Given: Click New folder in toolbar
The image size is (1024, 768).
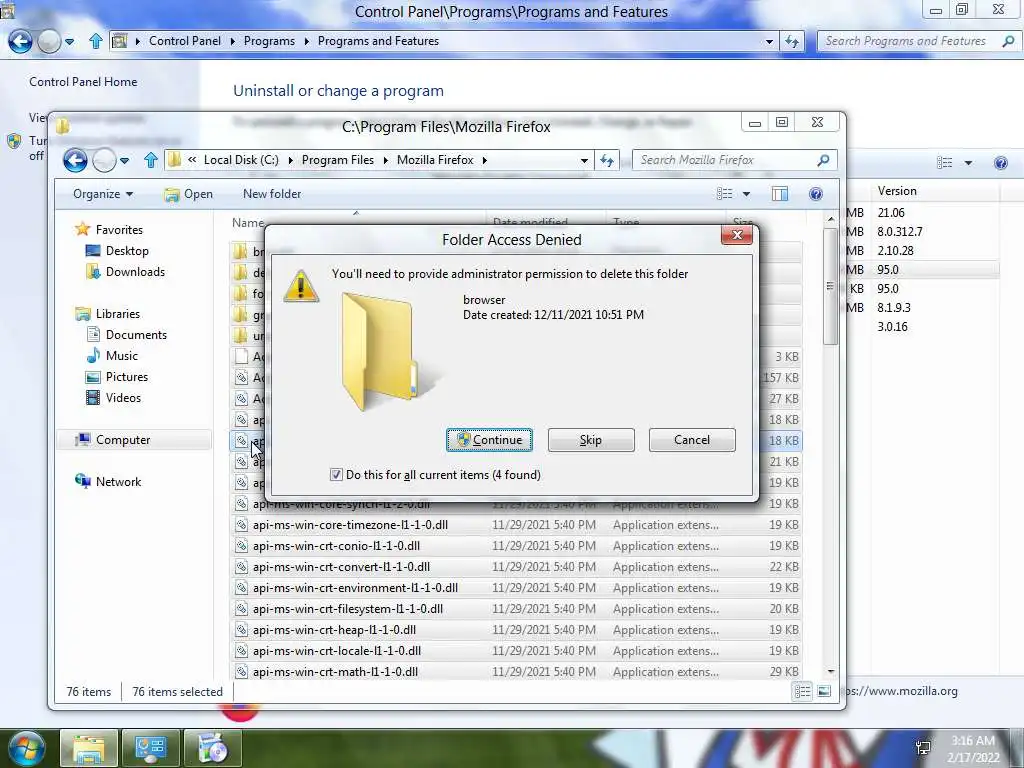Looking at the screenshot, I should click(272, 194).
